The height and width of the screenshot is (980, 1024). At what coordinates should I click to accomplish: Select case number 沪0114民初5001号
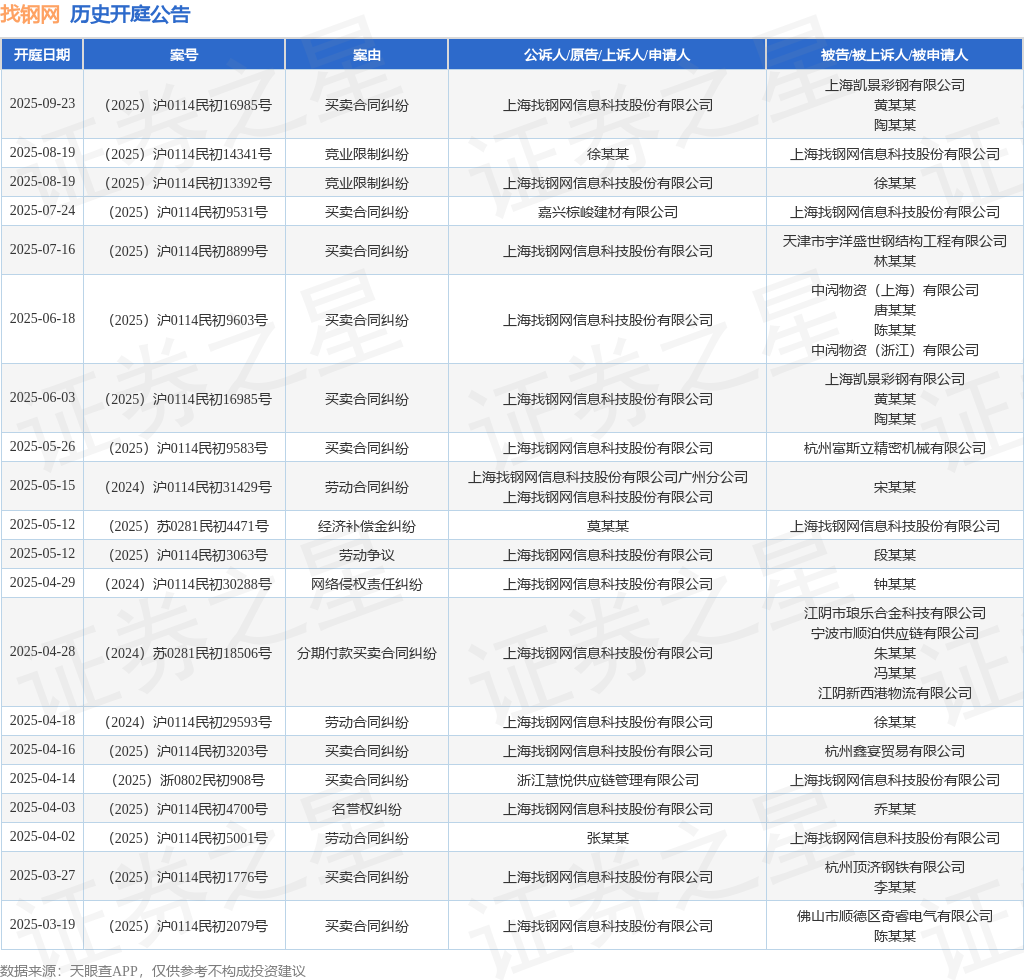click(188, 838)
